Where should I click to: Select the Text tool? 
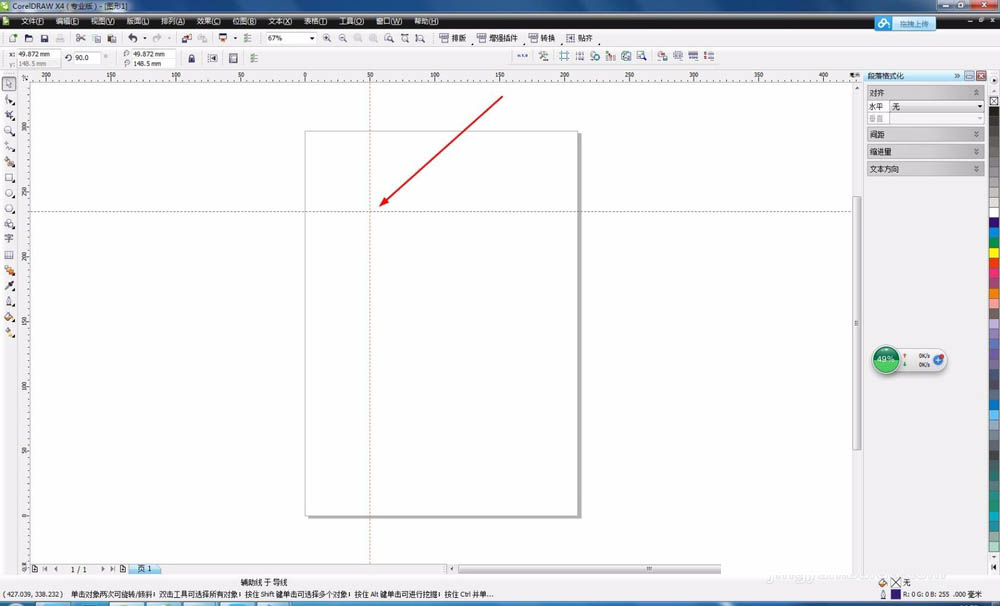click(x=9, y=239)
